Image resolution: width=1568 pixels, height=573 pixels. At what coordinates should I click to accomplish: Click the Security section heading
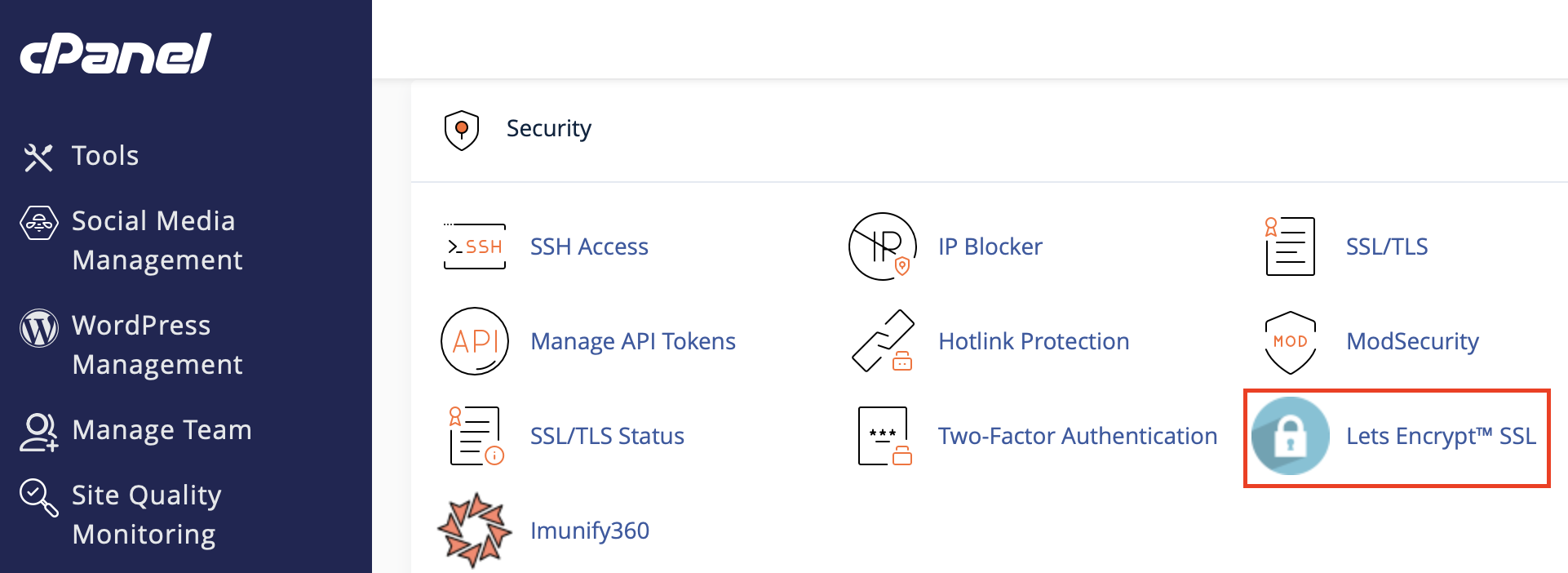click(548, 129)
